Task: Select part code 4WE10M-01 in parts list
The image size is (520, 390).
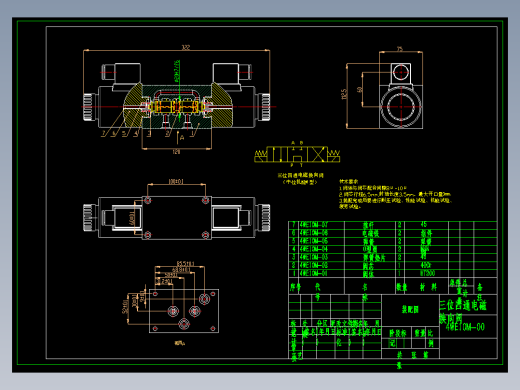Action: (314, 273)
